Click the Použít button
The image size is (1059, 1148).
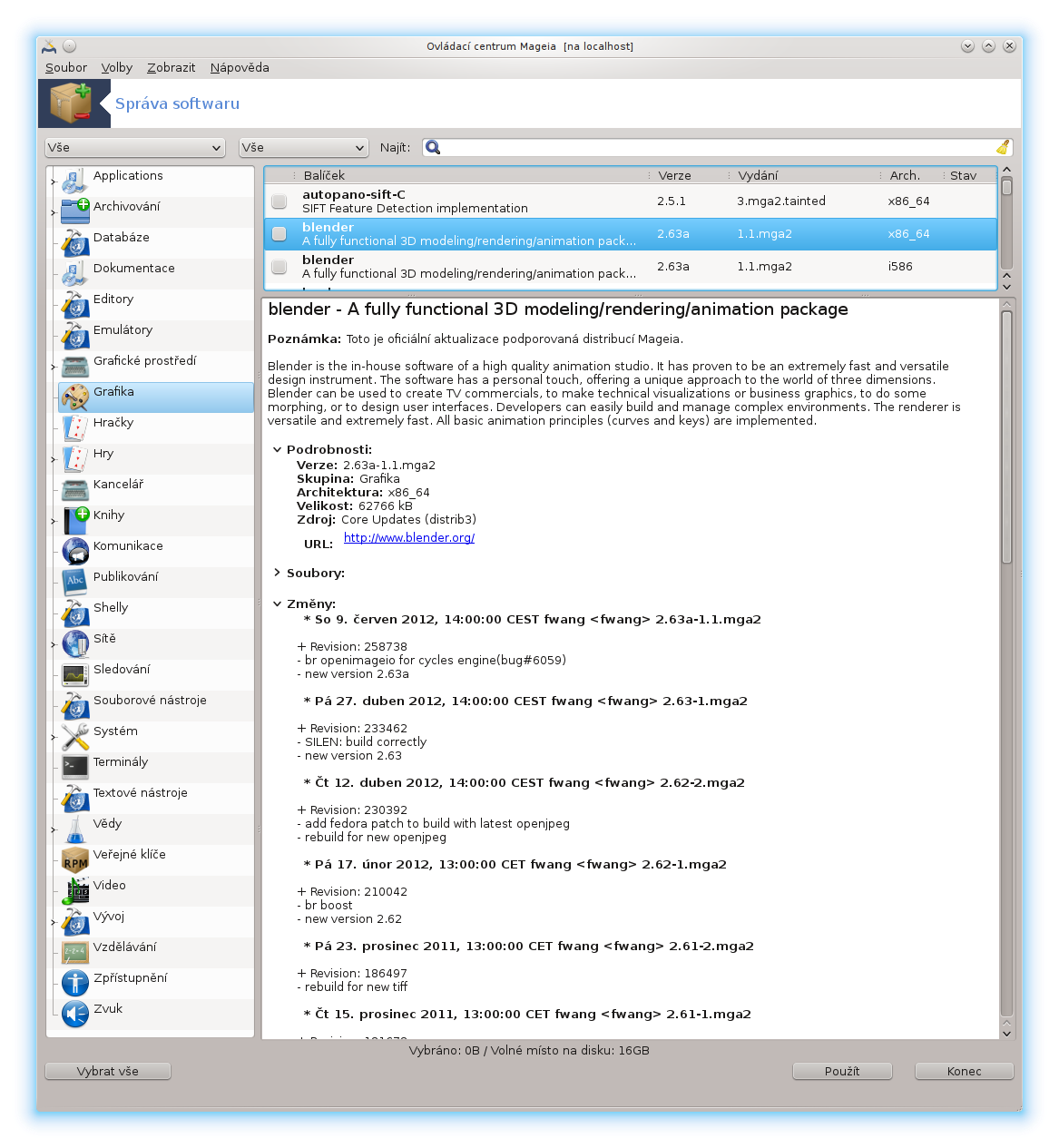(x=842, y=1071)
